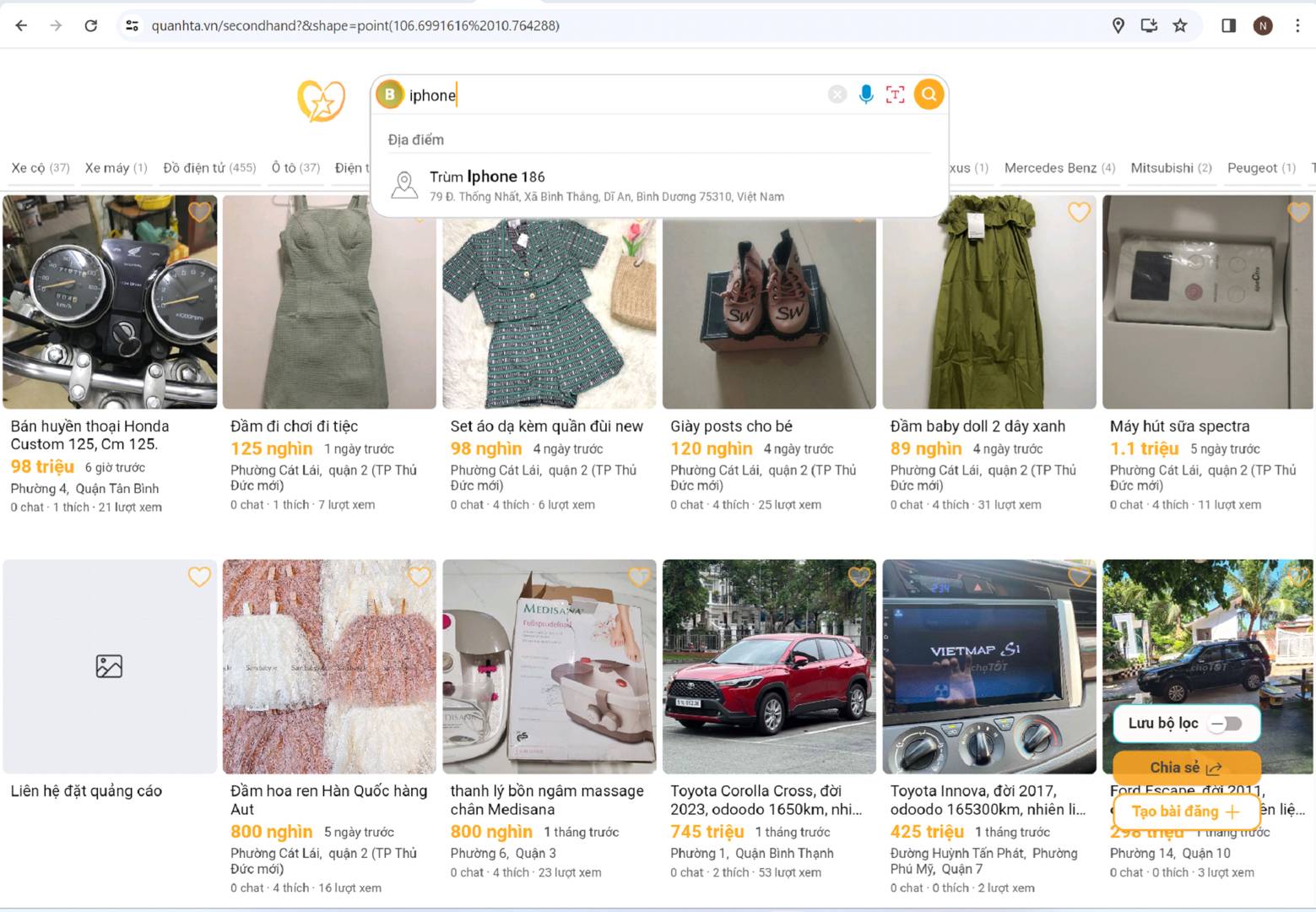This screenshot has height=912, width=1316.
Task: Open the browser side panel
Action: (1229, 25)
